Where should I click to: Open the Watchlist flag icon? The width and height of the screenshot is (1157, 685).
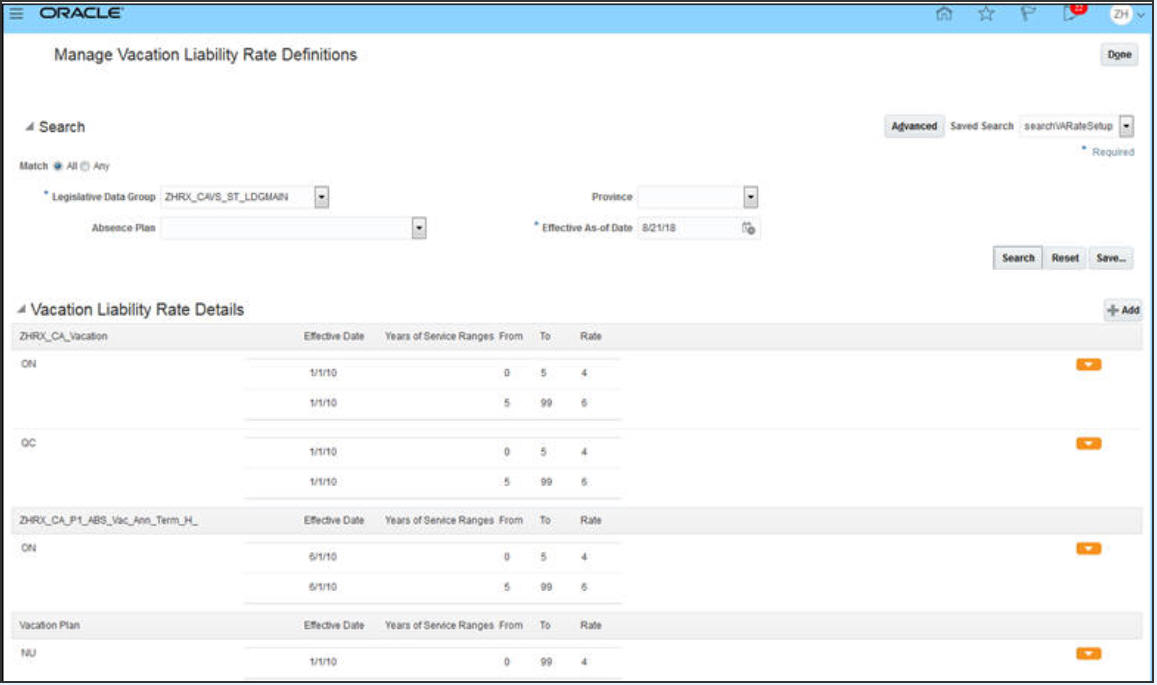[x=1028, y=13]
